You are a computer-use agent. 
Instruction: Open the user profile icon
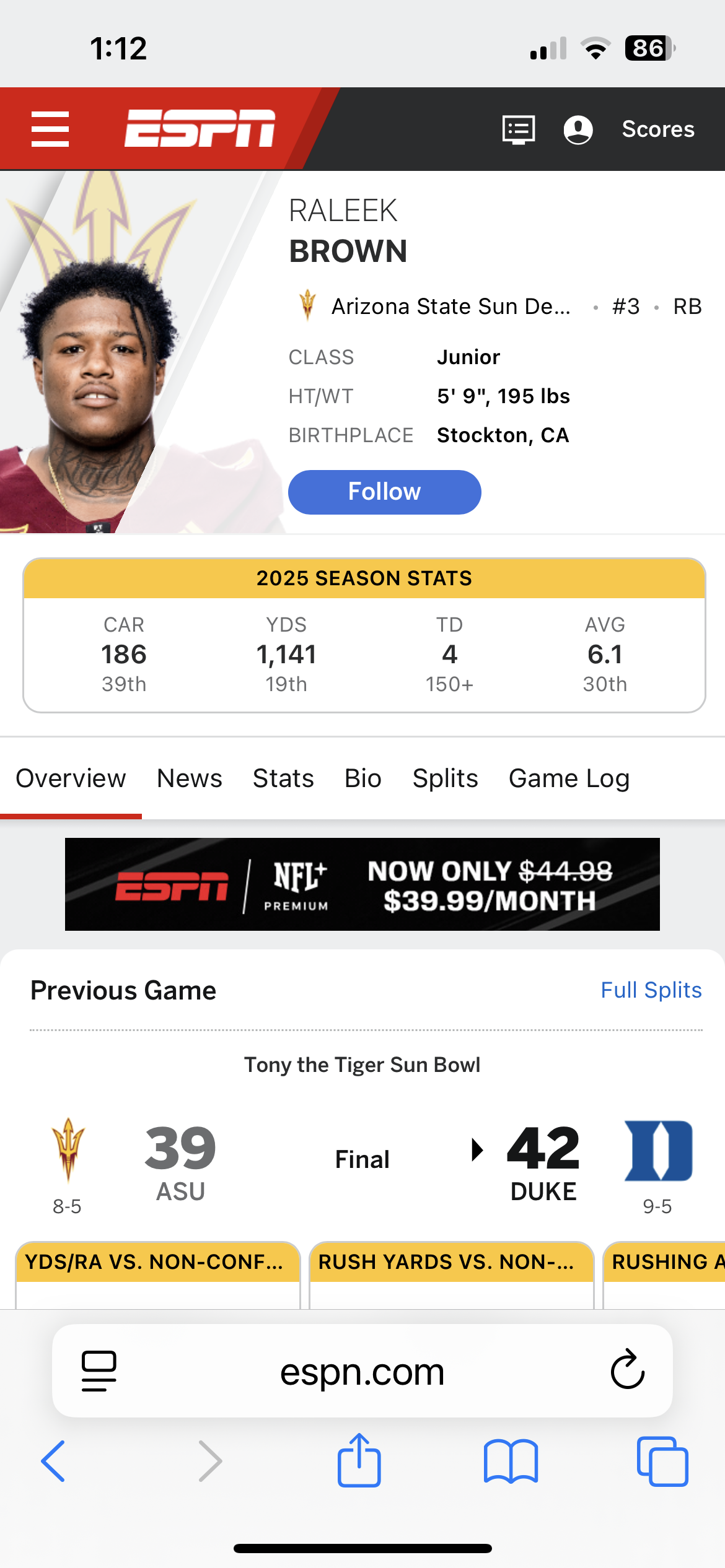(578, 129)
